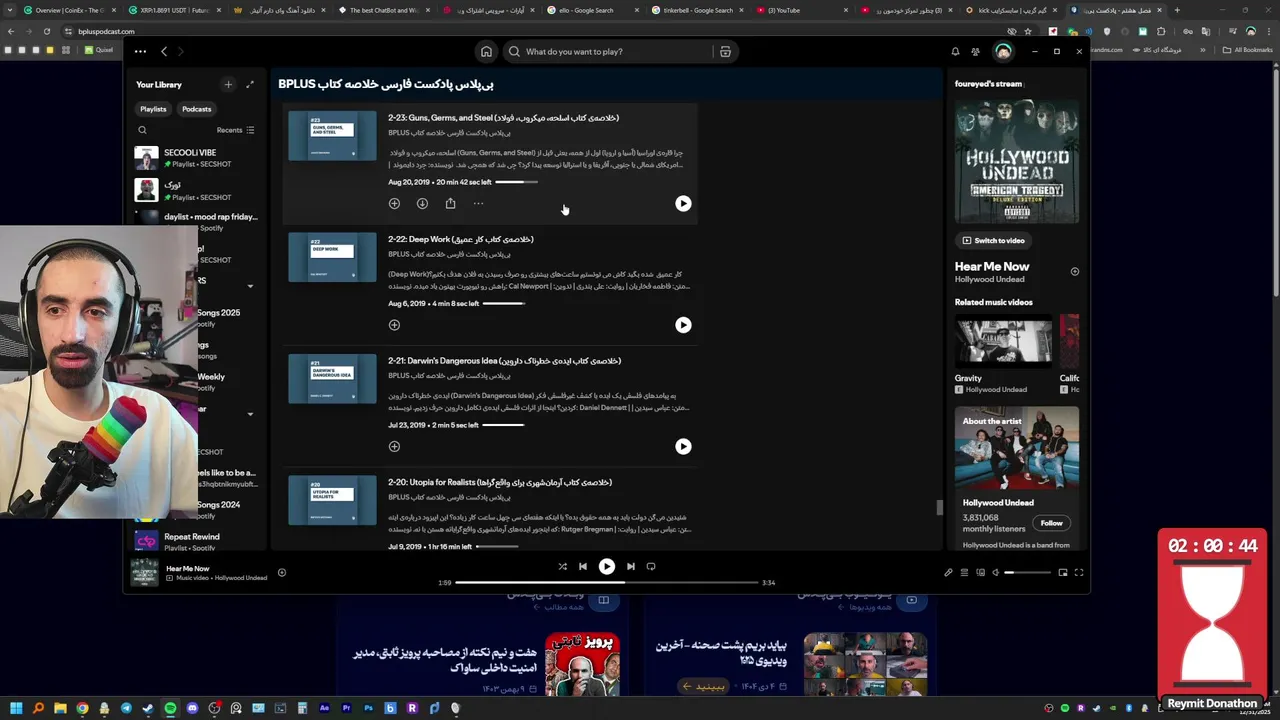1280x720 pixels.
Task: Open the play queue icon
Action: tap(964, 572)
